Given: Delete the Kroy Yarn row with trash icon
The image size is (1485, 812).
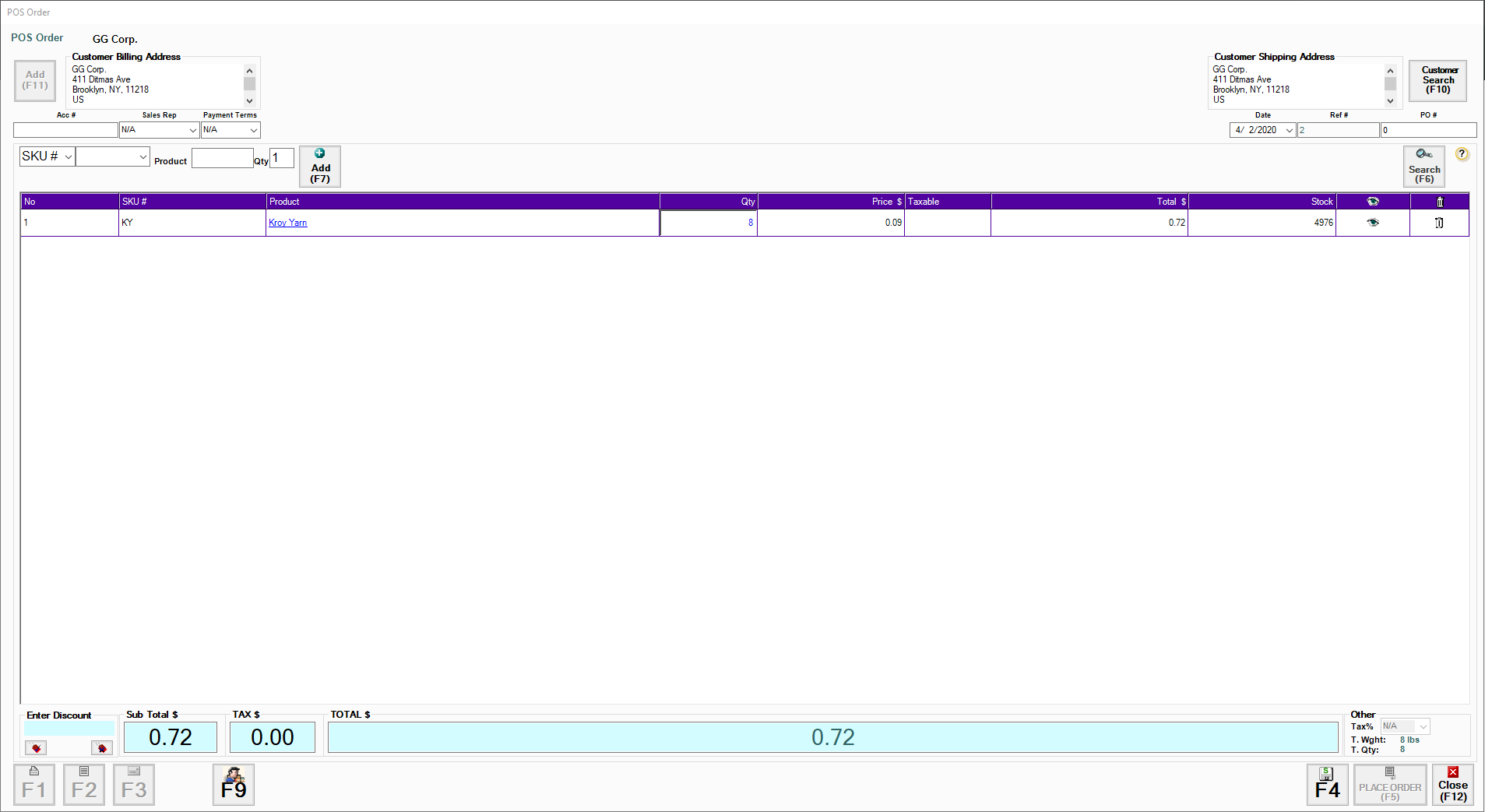Looking at the screenshot, I should pyautogui.click(x=1439, y=223).
